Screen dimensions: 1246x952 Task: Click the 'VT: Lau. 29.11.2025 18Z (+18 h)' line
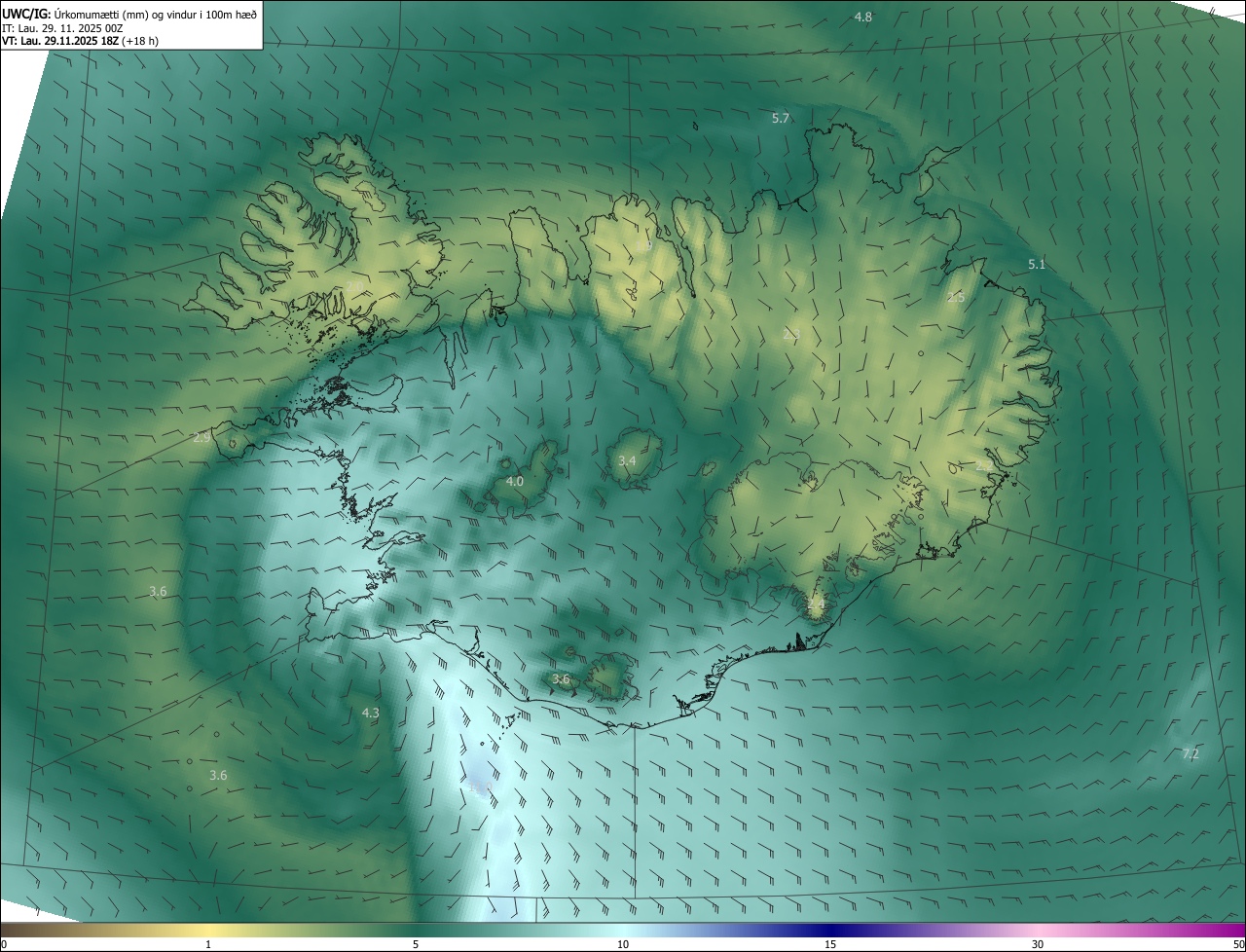click(80, 41)
